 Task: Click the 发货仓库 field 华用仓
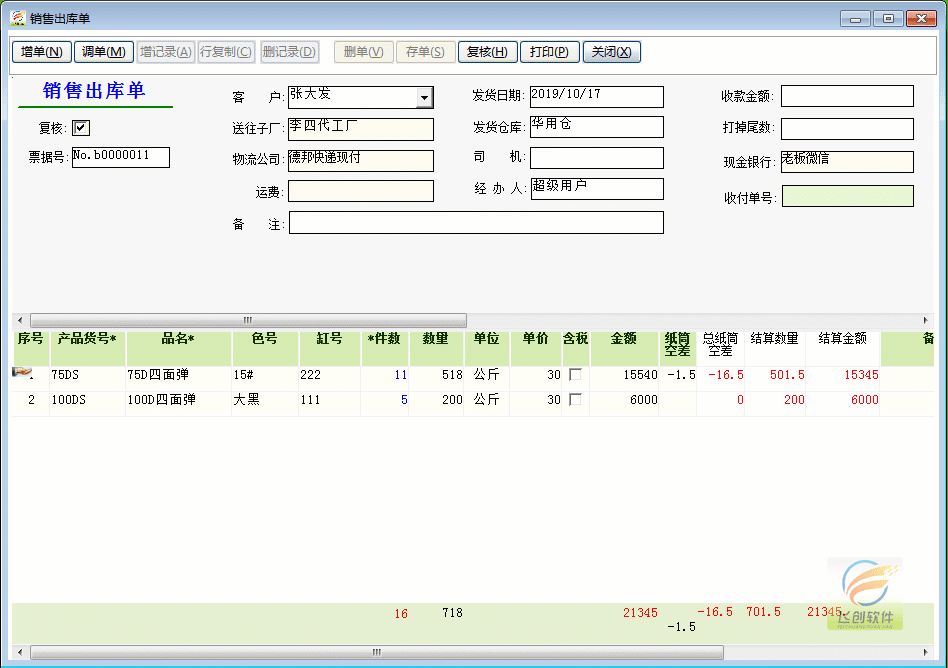[x=597, y=127]
